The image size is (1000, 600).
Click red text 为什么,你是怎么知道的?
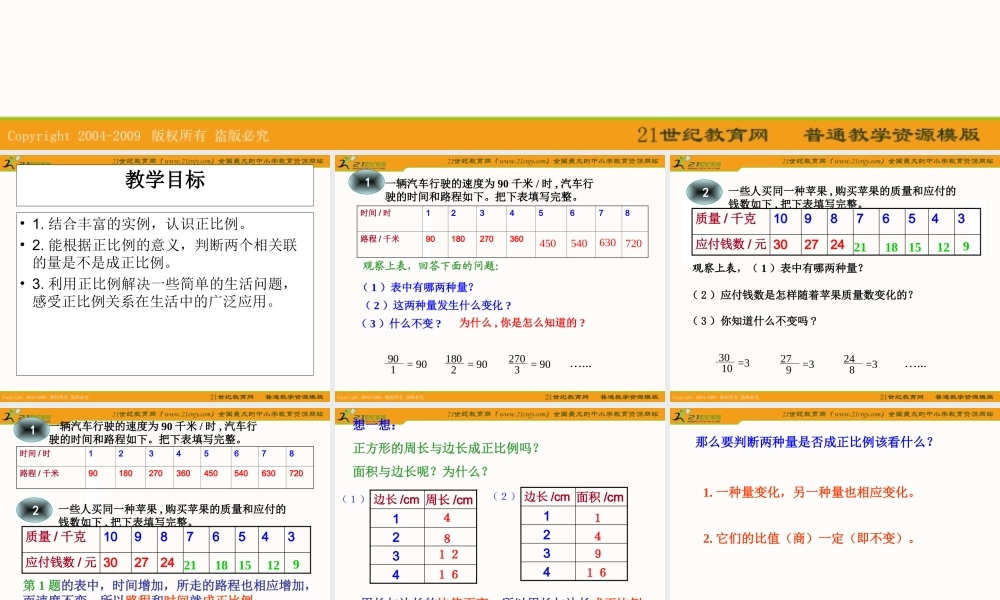522,323
